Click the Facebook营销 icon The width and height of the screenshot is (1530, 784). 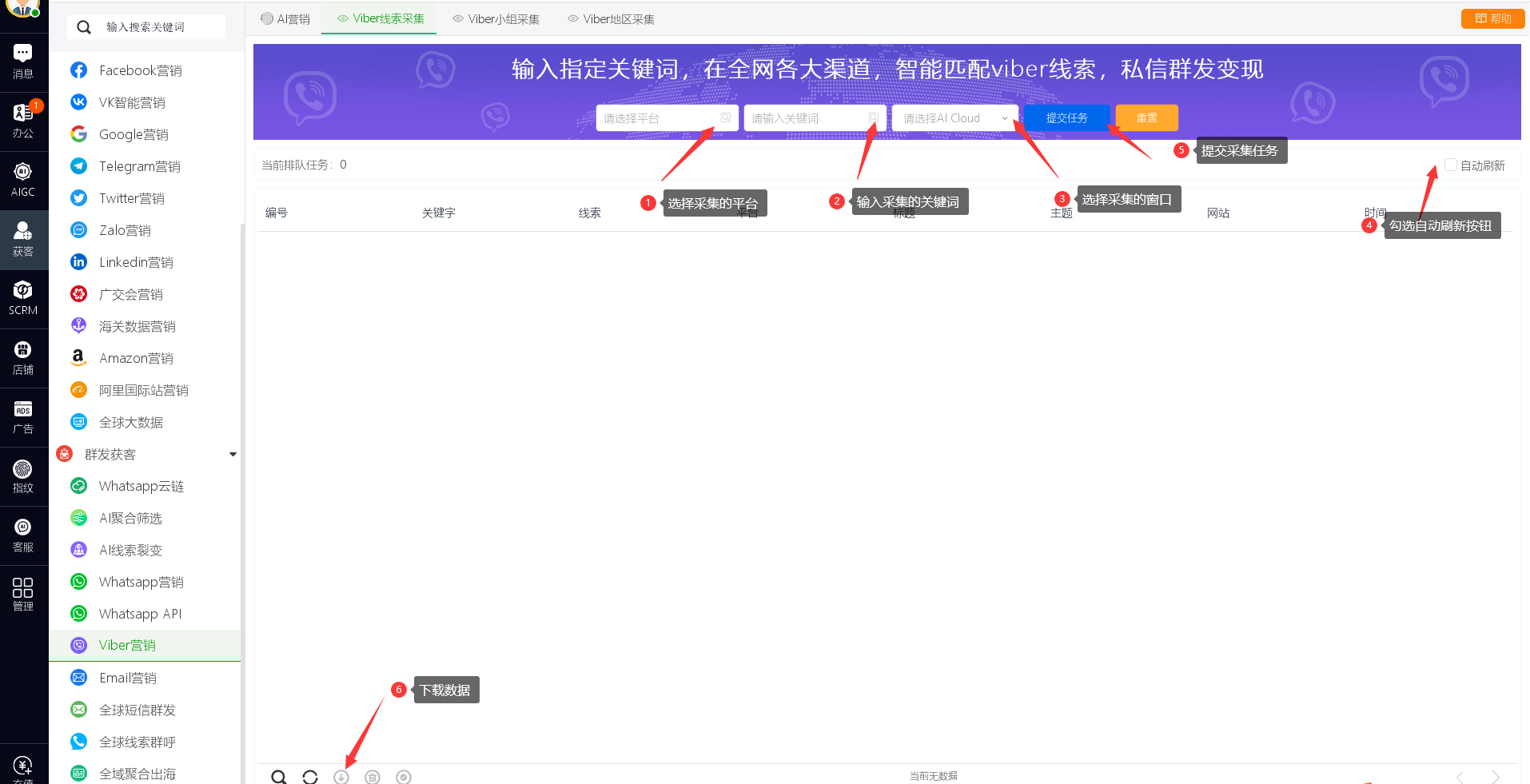tap(78, 70)
